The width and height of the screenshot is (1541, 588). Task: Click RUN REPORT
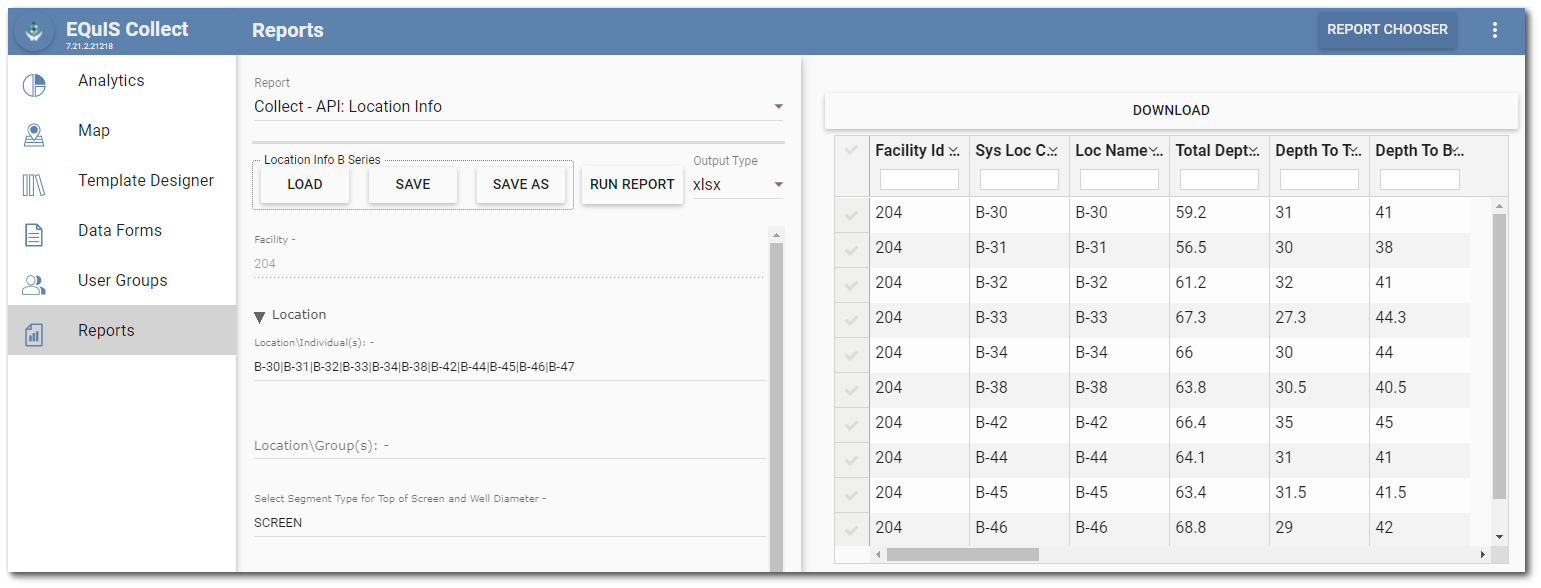(632, 184)
